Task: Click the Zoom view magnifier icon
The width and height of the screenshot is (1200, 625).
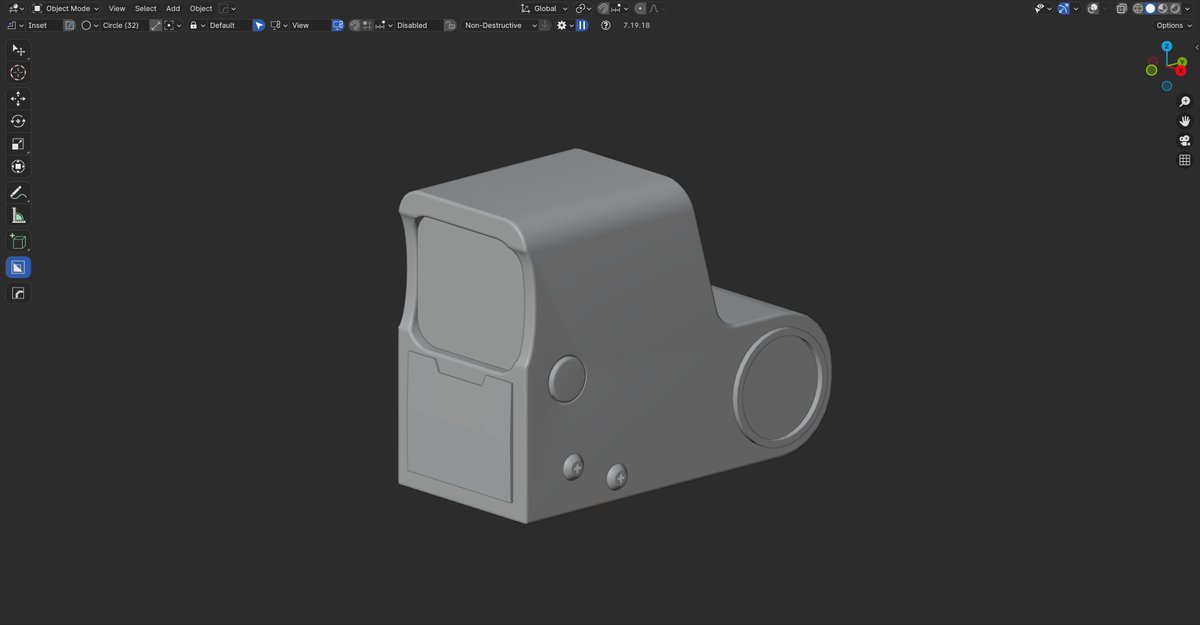Action: coord(1185,102)
